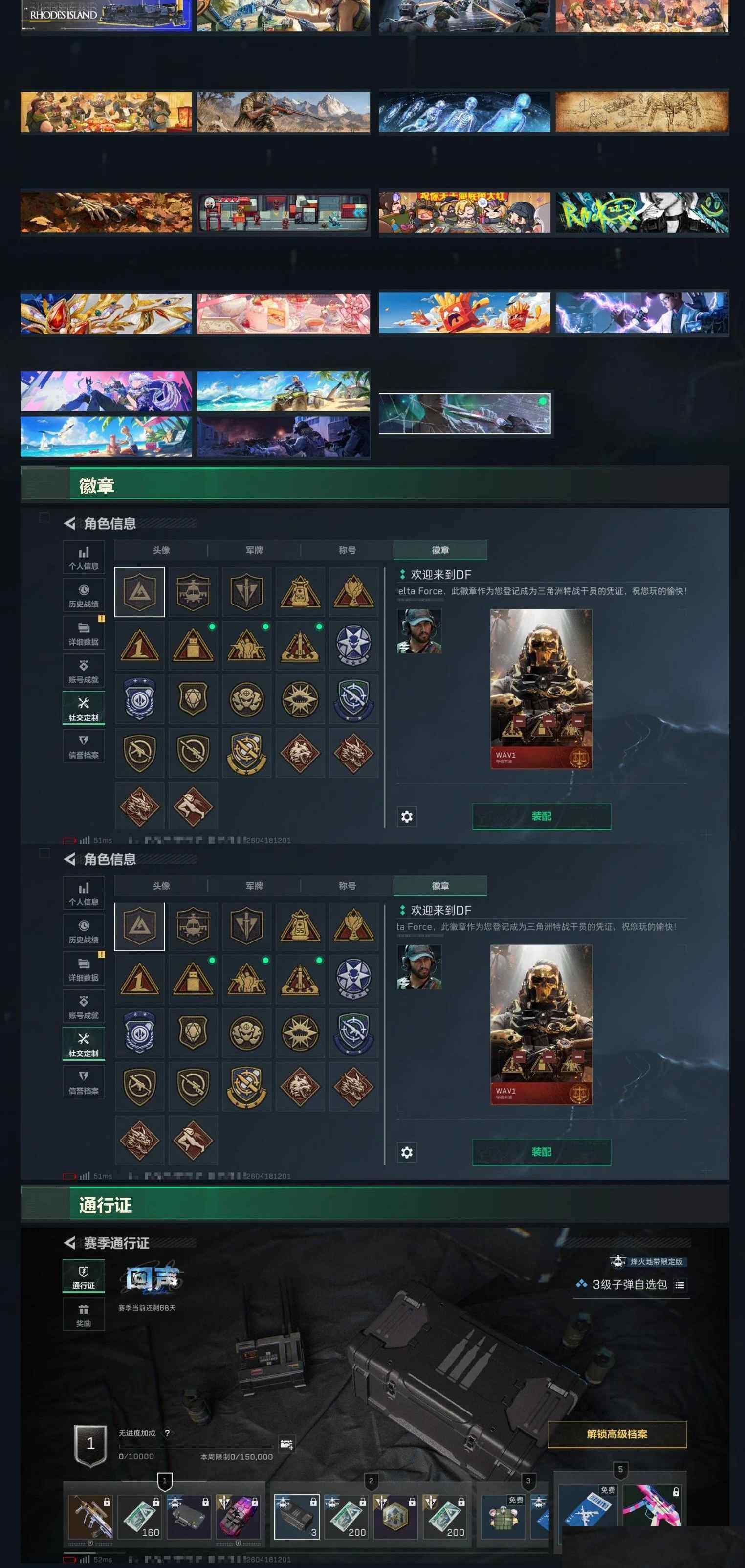This screenshot has height=1568, width=745.
Task: Select the blue star badge in first grid
Action: point(353,645)
